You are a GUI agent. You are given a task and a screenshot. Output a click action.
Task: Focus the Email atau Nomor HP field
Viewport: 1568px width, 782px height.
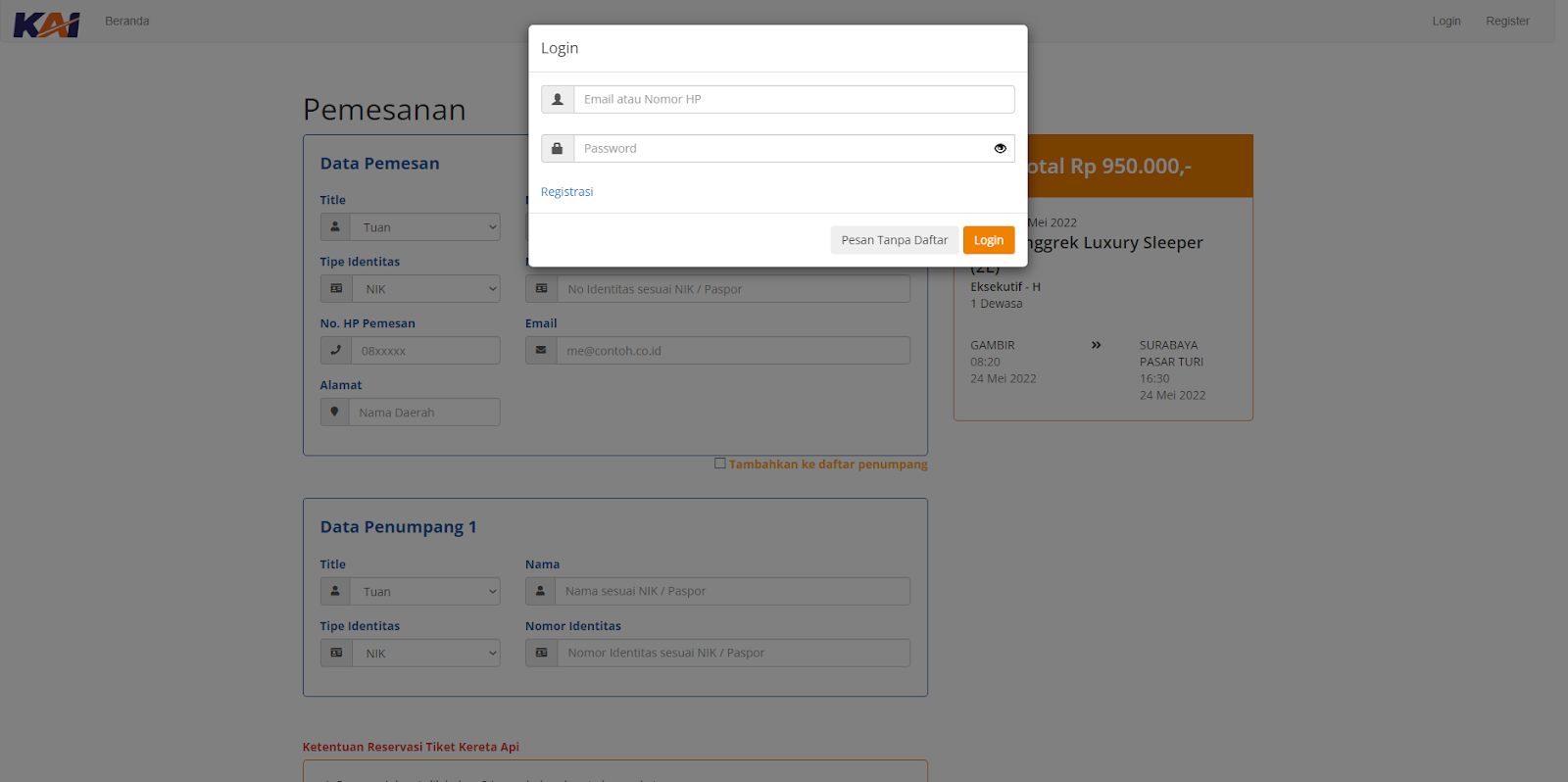pyautogui.click(x=794, y=99)
